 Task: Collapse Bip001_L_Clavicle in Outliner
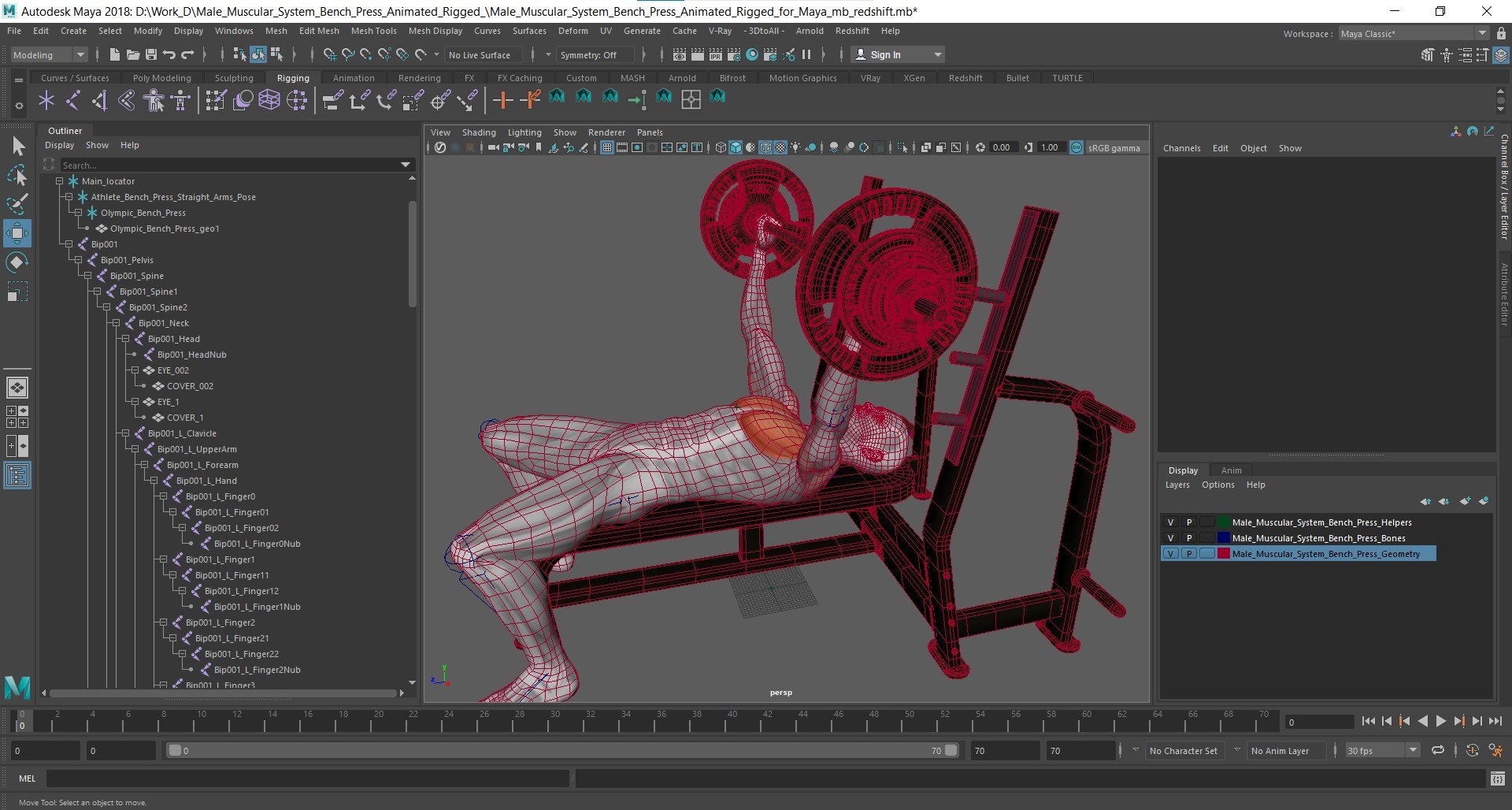[x=125, y=433]
